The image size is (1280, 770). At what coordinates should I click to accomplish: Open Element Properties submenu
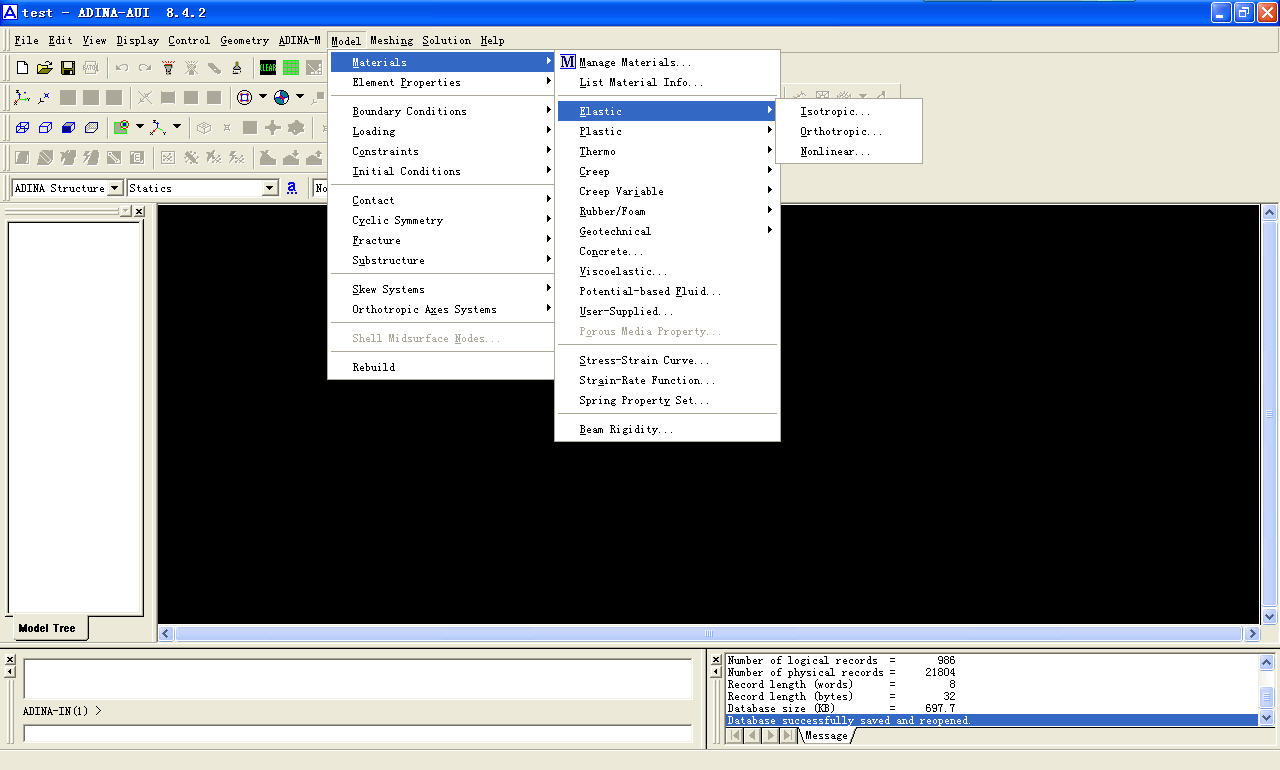(x=442, y=82)
